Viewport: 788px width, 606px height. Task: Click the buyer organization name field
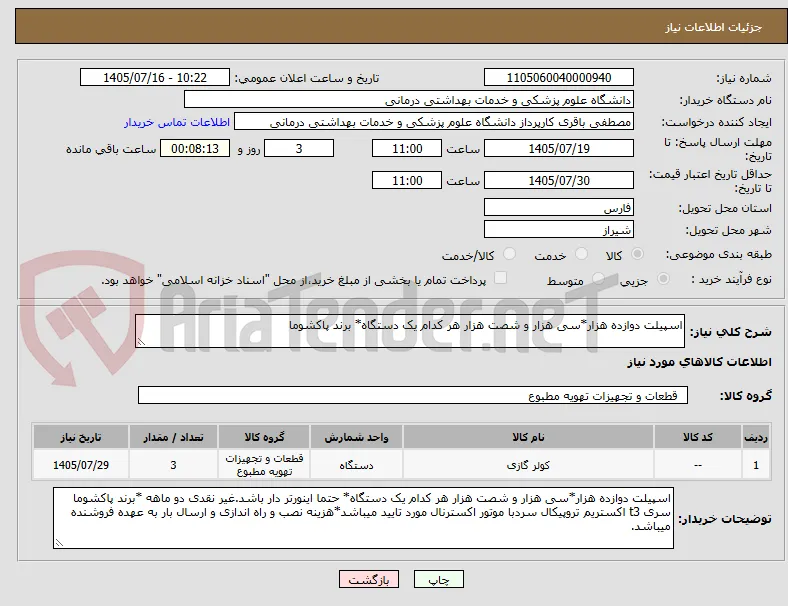[409, 99]
